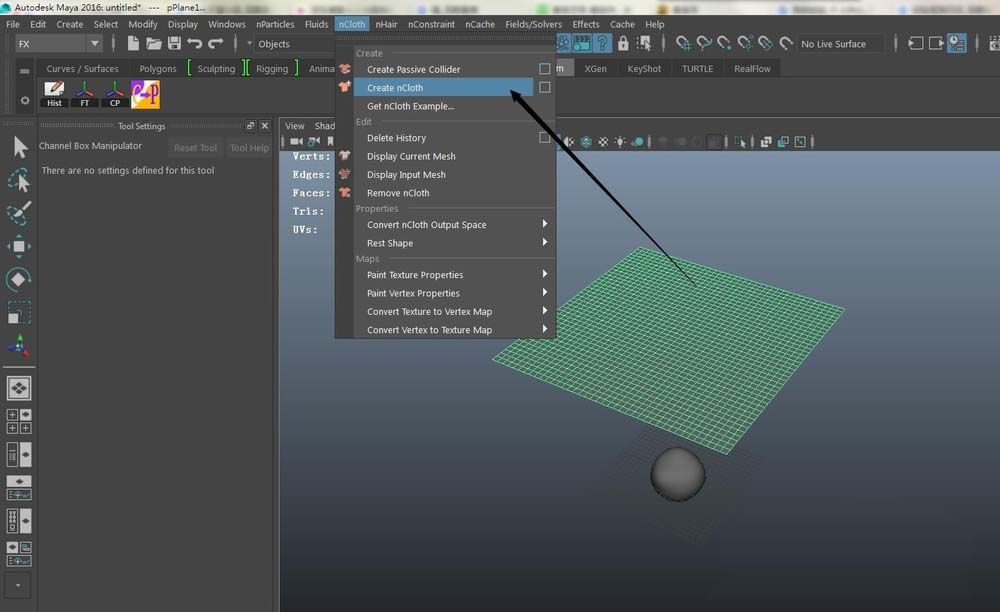1000x612 pixels.
Task: Switch to four view layout
Action: pyautogui.click(x=19, y=421)
